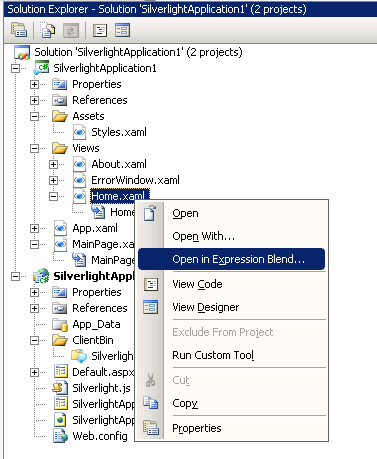Expand the first project's Properties node
Screen dimensions: 377x459
click(34, 84)
